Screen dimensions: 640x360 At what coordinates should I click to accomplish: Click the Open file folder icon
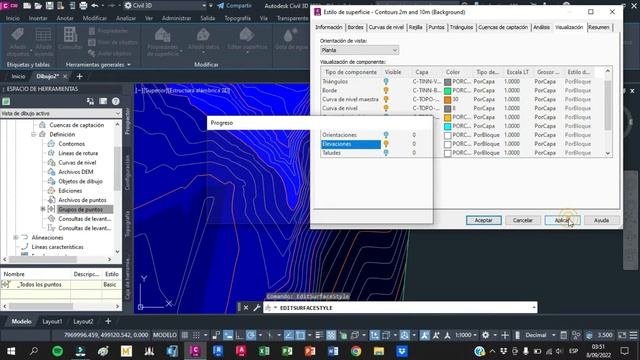[x=38, y=6]
